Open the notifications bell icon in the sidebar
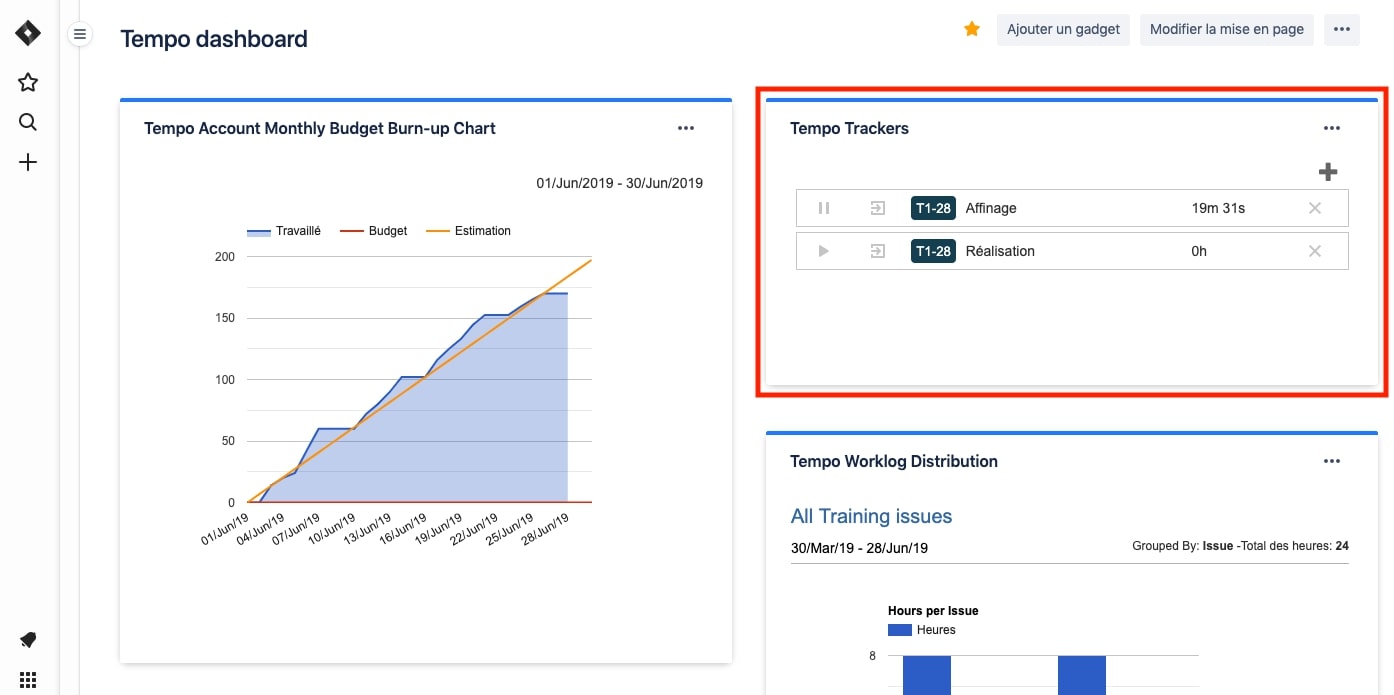Image resolution: width=1394 pixels, height=695 pixels. click(28, 640)
